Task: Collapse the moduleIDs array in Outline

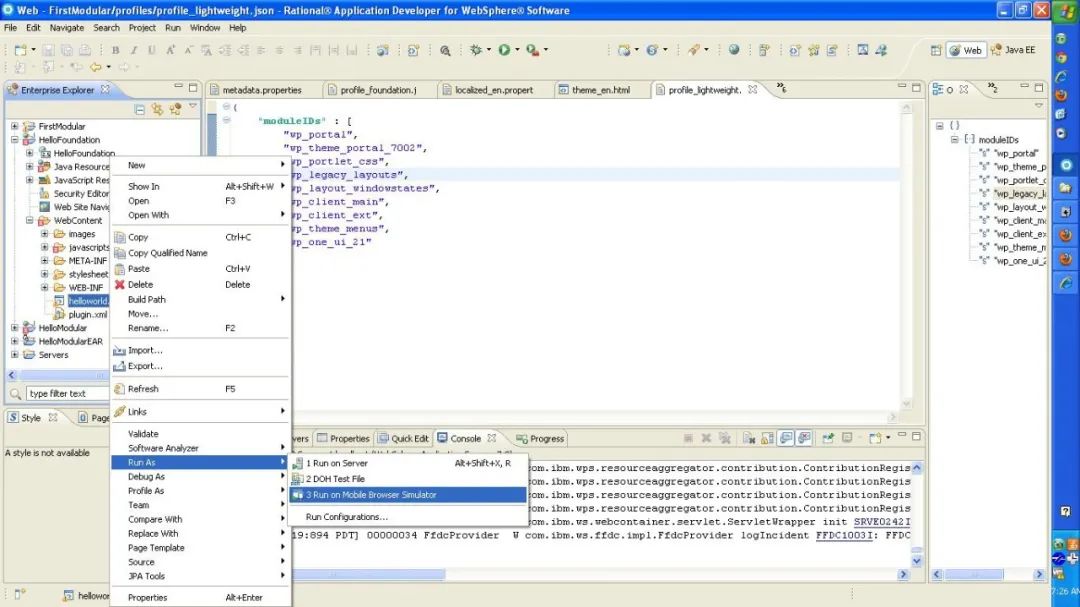Action: click(x=955, y=140)
